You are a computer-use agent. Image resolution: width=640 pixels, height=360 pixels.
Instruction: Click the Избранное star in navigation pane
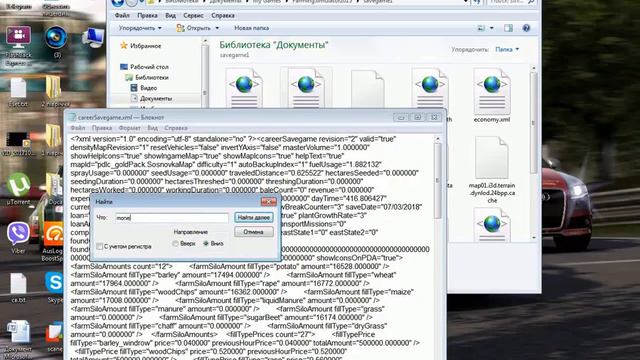tap(124, 46)
